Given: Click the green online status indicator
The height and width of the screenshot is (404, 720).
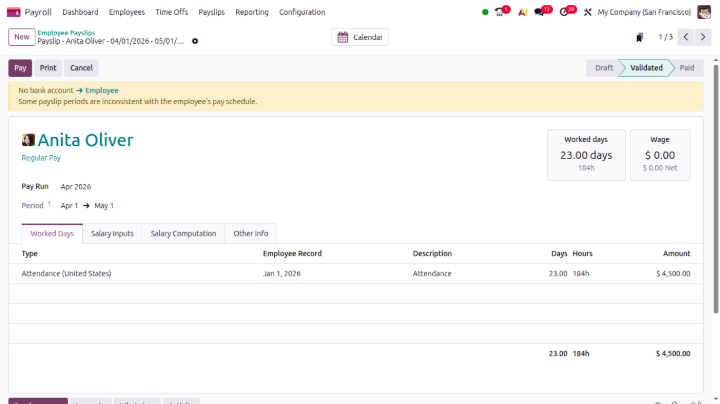Looking at the screenshot, I should point(485,12).
